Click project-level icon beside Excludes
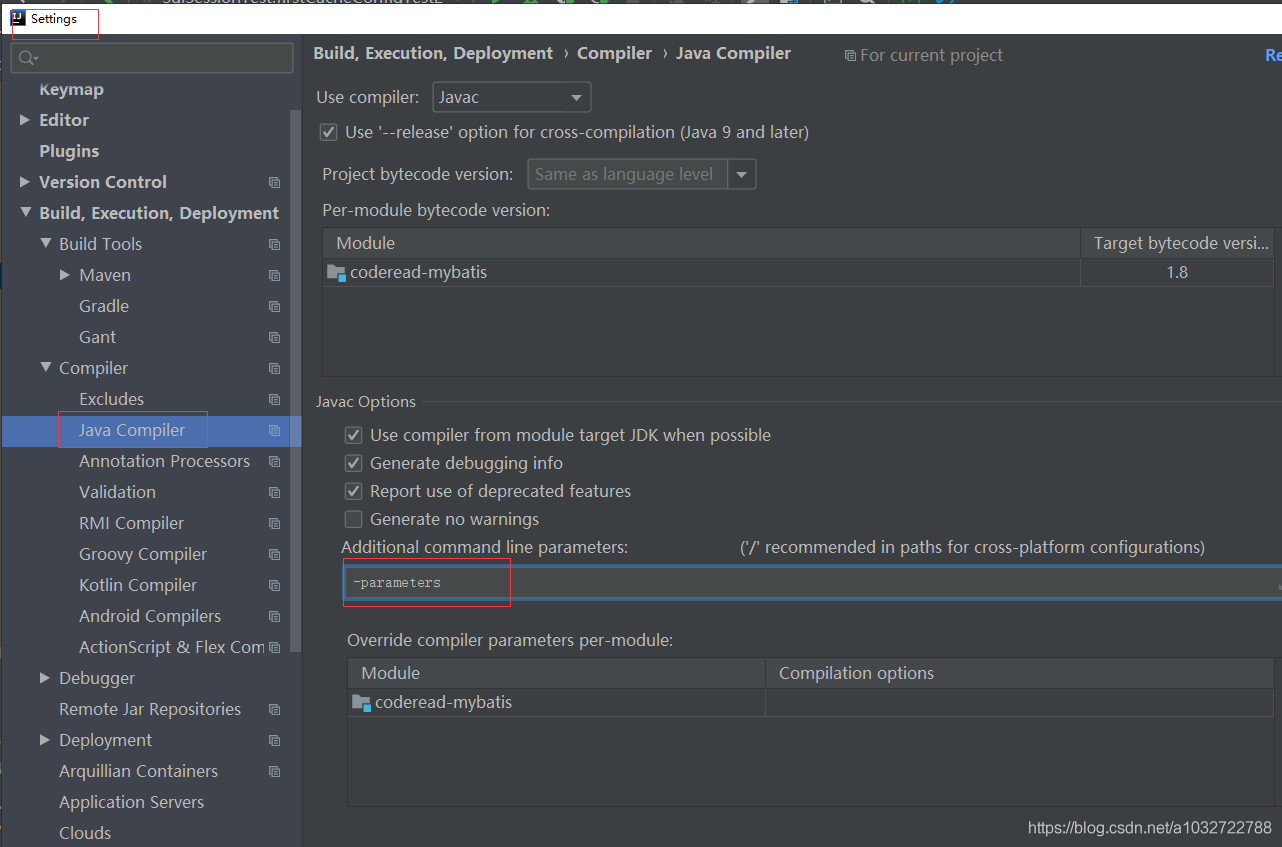The image size is (1282, 847). coord(274,399)
